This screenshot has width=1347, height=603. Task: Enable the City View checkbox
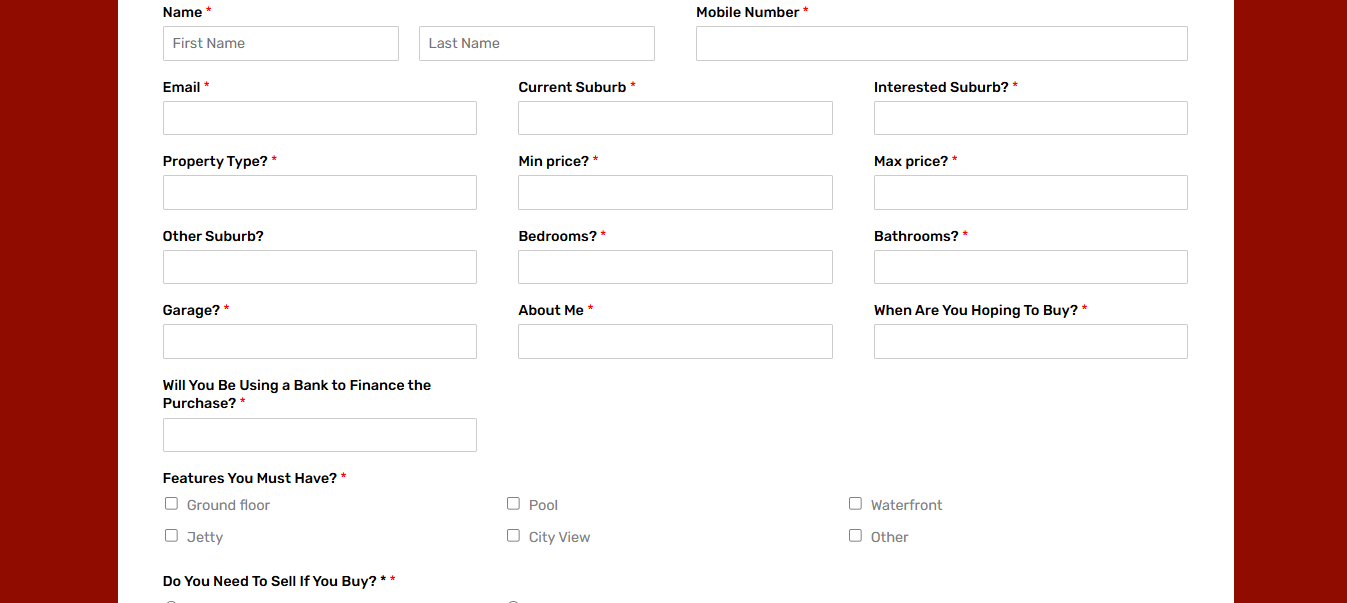coord(513,535)
